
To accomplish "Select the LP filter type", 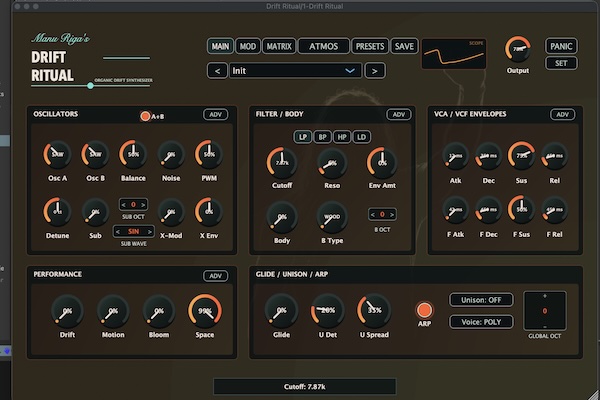I will pyautogui.click(x=303, y=137).
